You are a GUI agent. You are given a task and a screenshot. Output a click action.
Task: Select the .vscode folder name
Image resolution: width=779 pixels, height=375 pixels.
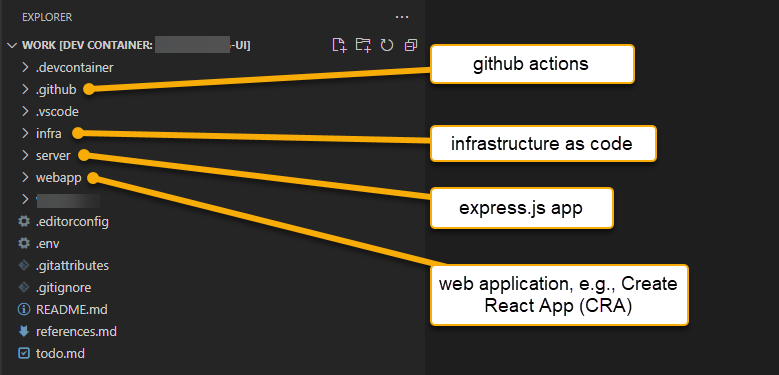click(x=57, y=112)
